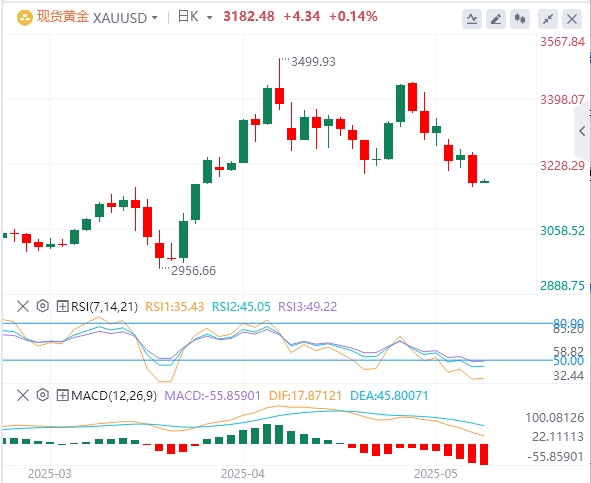This screenshot has height=483, width=591.
Task: Click the 3058.52 price axis label
Action: click(x=563, y=231)
